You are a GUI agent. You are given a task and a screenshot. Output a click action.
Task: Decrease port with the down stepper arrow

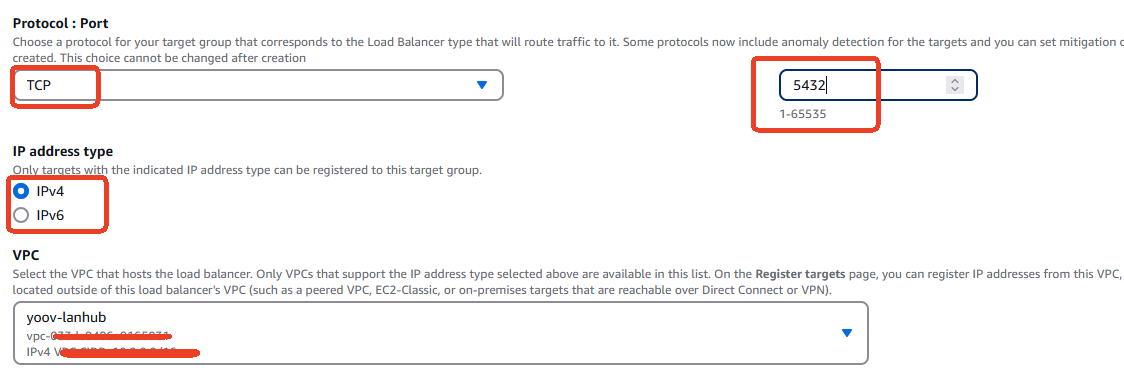coord(954,90)
